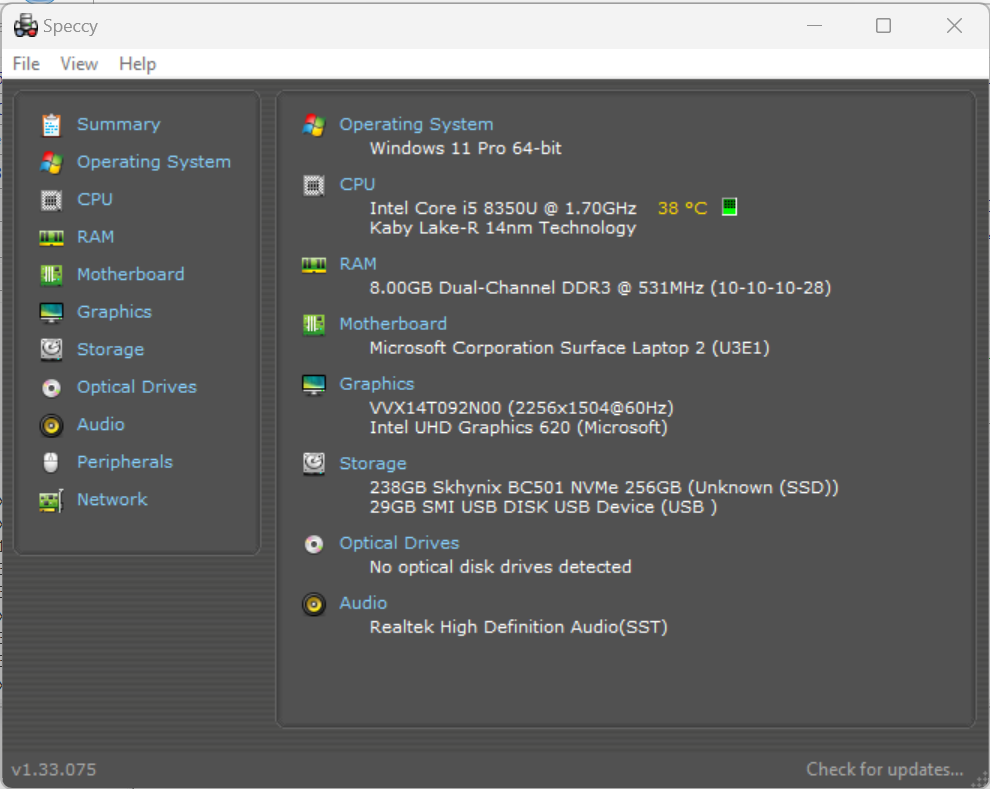Click the CPU chip icon in summary panel
Viewport: 990px width, 789px height.
tap(314, 185)
